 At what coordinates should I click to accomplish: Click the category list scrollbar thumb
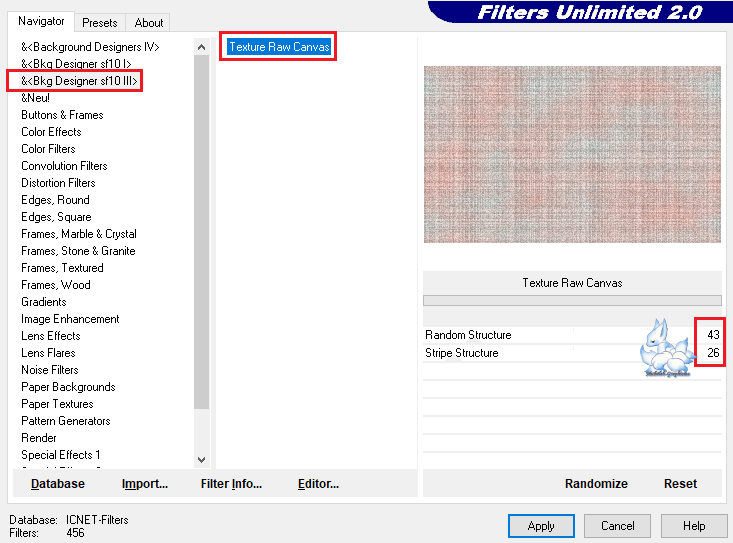201,232
